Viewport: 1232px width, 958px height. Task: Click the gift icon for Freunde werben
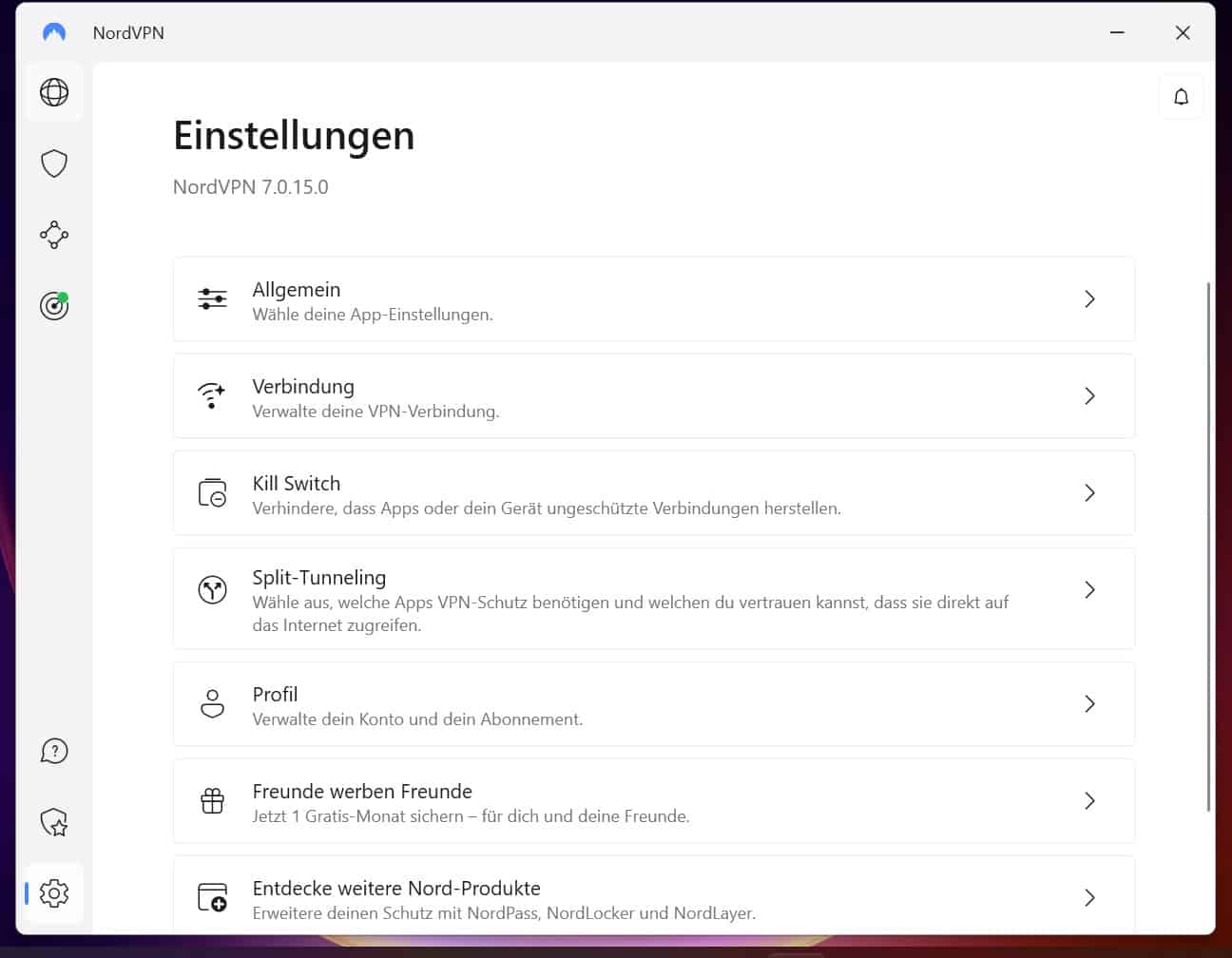[x=212, y=801]
